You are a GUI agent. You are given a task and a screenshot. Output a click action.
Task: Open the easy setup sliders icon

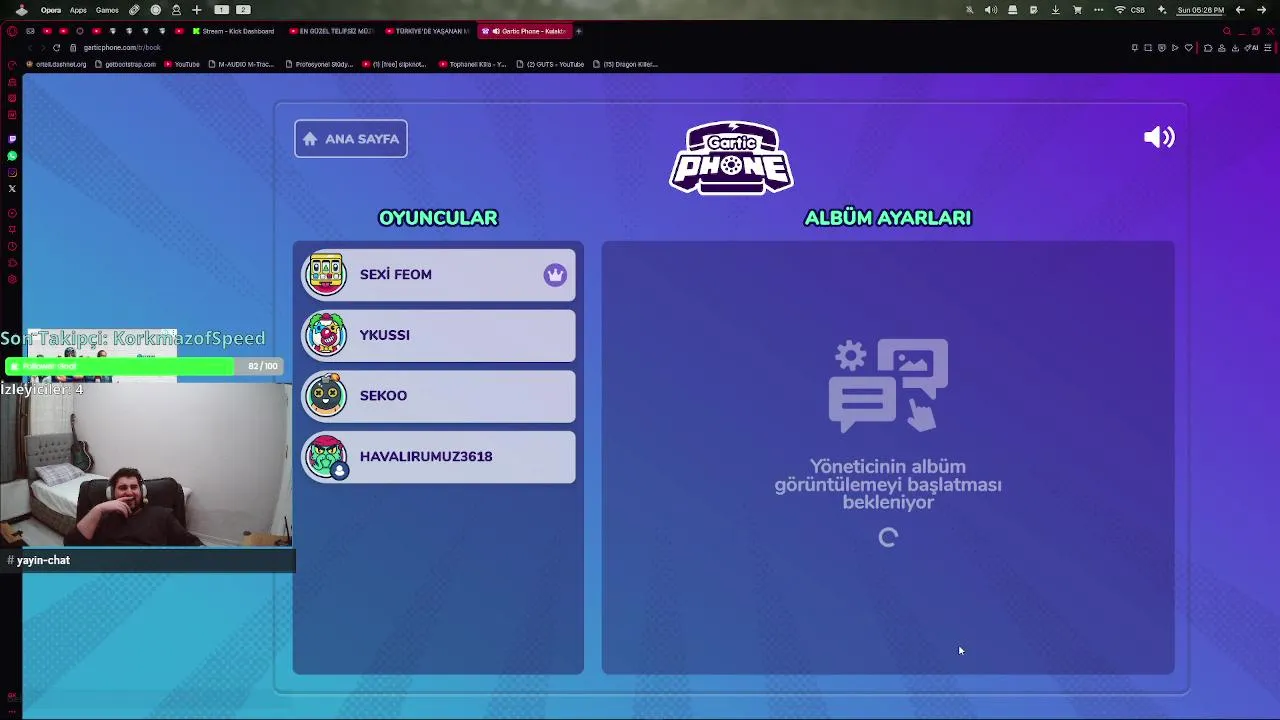pyautogui.click(x=1270, y=48)
